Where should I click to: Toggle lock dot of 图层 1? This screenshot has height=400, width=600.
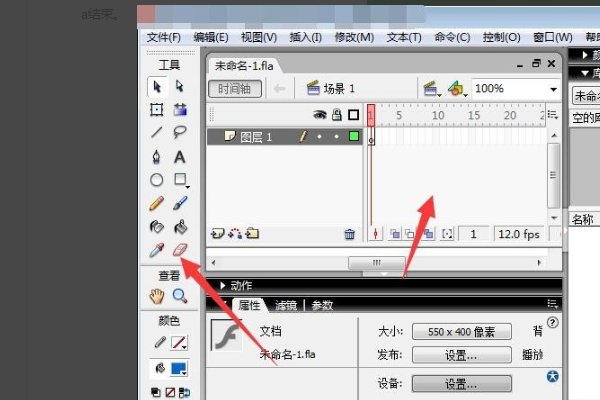point(337,136)
